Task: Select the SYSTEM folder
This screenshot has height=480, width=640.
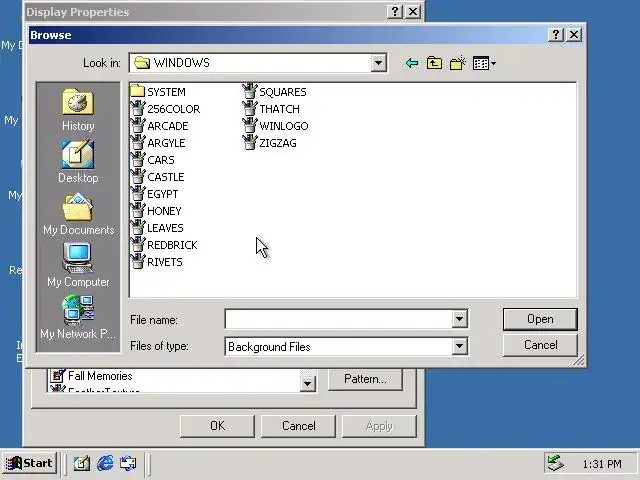Action: (158, 92)
